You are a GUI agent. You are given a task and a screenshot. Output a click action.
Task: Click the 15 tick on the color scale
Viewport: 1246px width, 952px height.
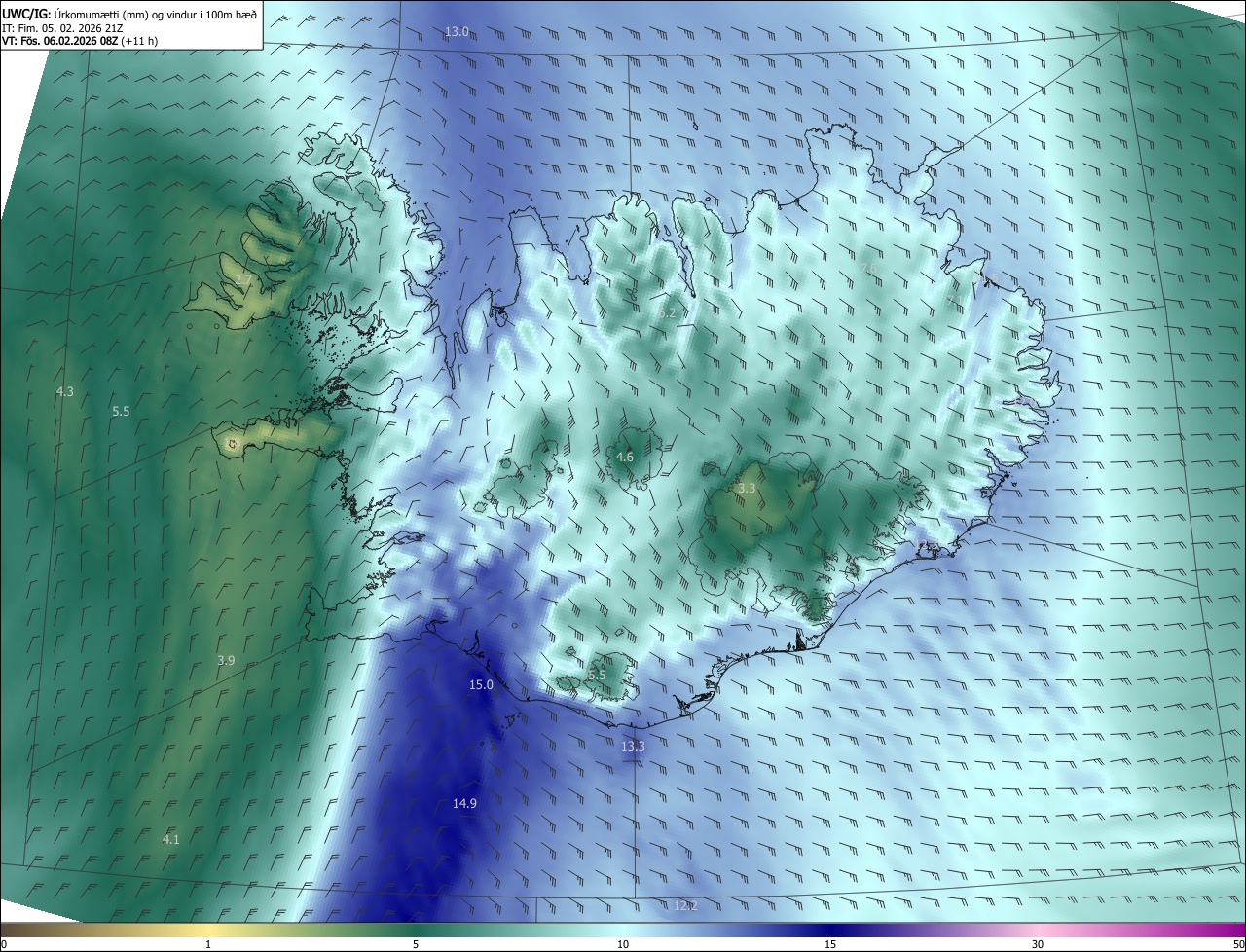[830, 945]
